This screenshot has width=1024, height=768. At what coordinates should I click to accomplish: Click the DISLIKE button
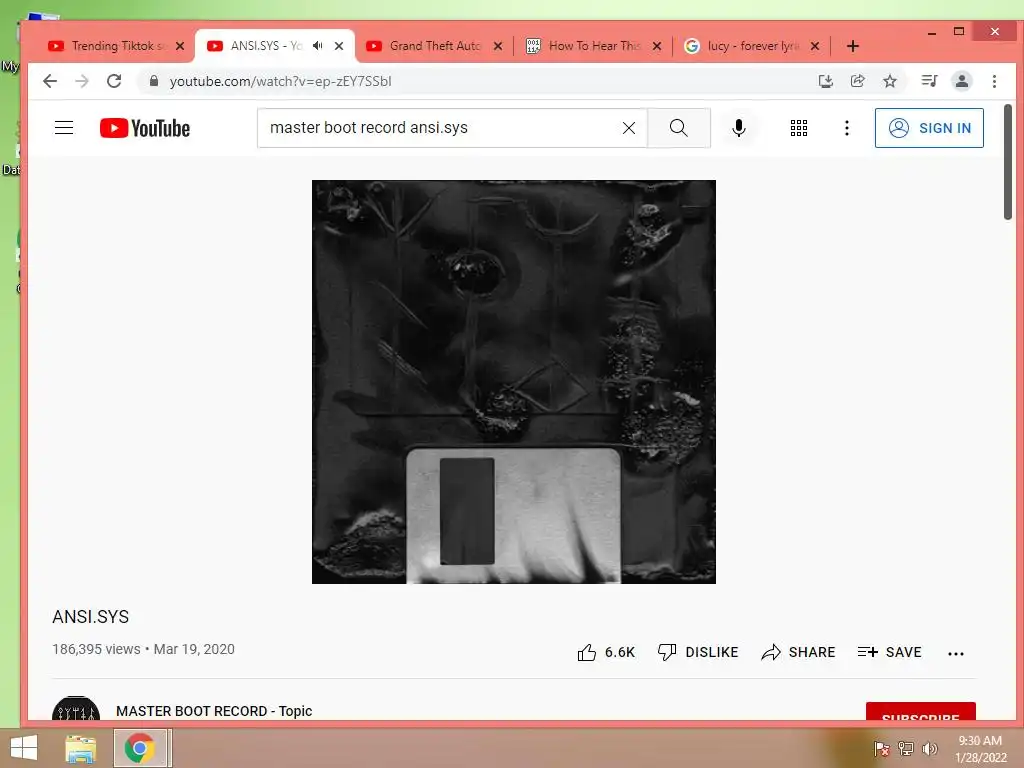pos(698,652)
